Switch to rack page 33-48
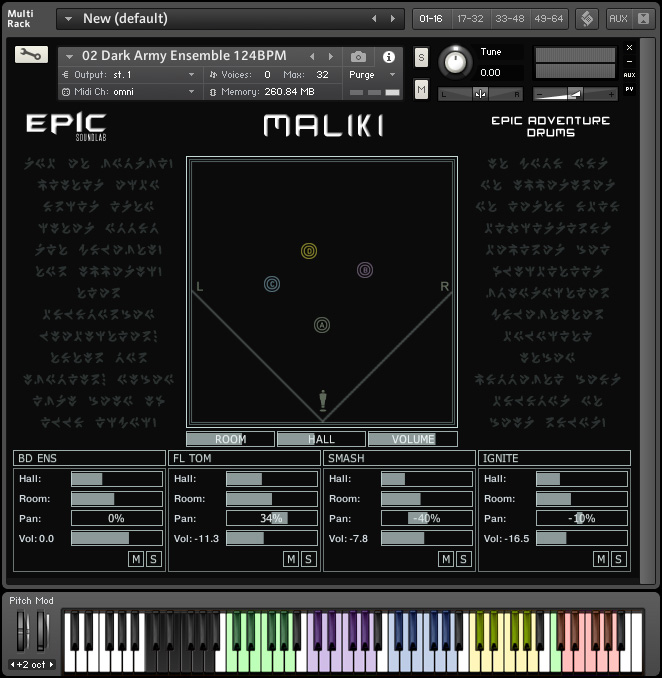Viewport: 662px width, 678px height. tap(509, 19)
